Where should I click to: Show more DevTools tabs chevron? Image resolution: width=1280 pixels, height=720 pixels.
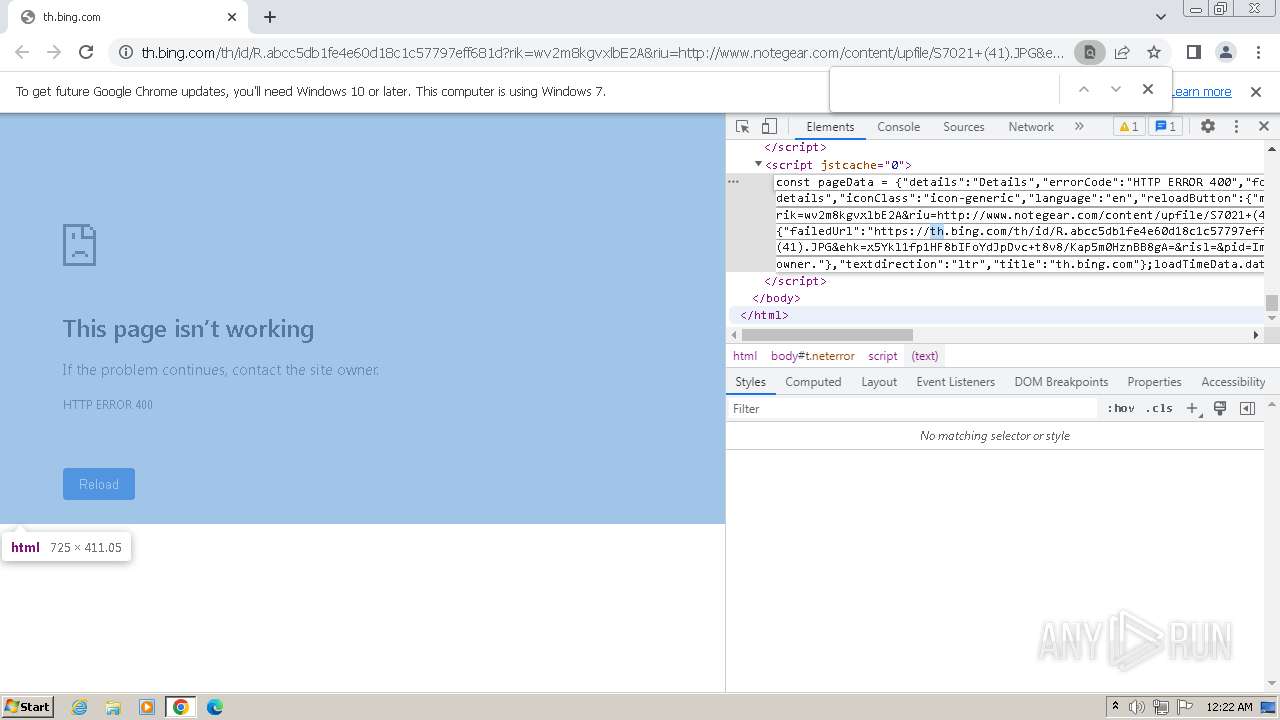[1079, 127]
